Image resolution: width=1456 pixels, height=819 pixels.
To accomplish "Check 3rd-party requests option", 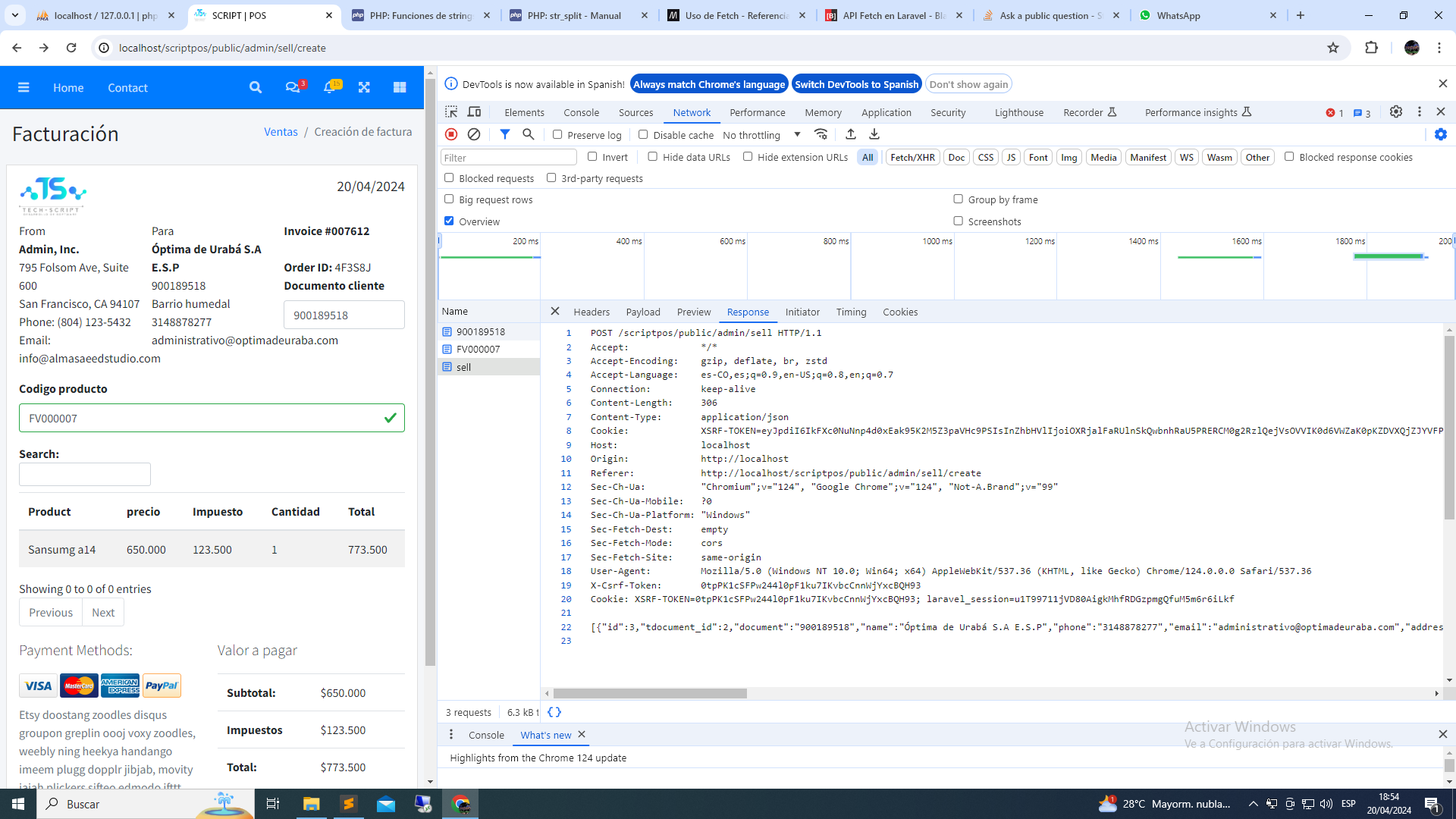I will (551, 177).
